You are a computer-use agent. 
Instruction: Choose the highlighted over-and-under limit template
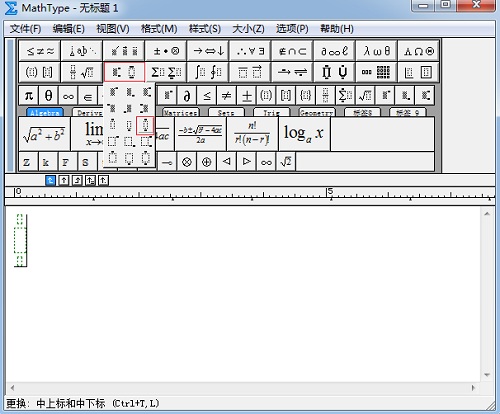point(145,125)
